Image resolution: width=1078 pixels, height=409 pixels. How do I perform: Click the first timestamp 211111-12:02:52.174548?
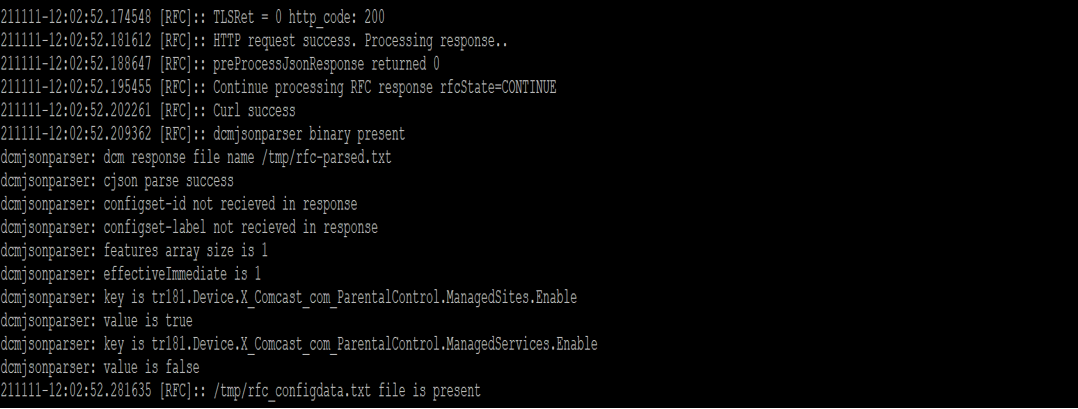[x=77, y=18]
